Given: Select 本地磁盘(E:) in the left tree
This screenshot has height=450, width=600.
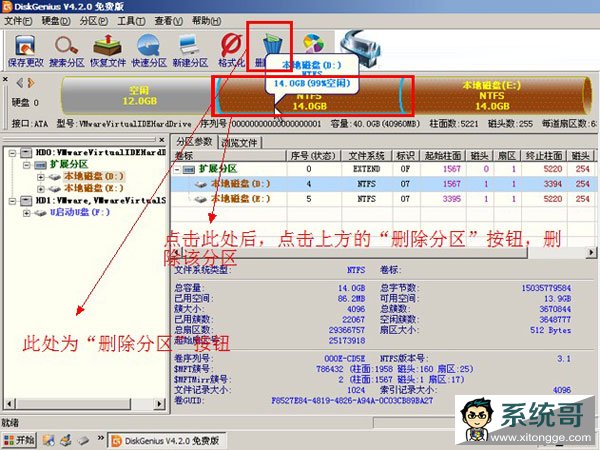Looking at the screenshot, I should [94, 188].
